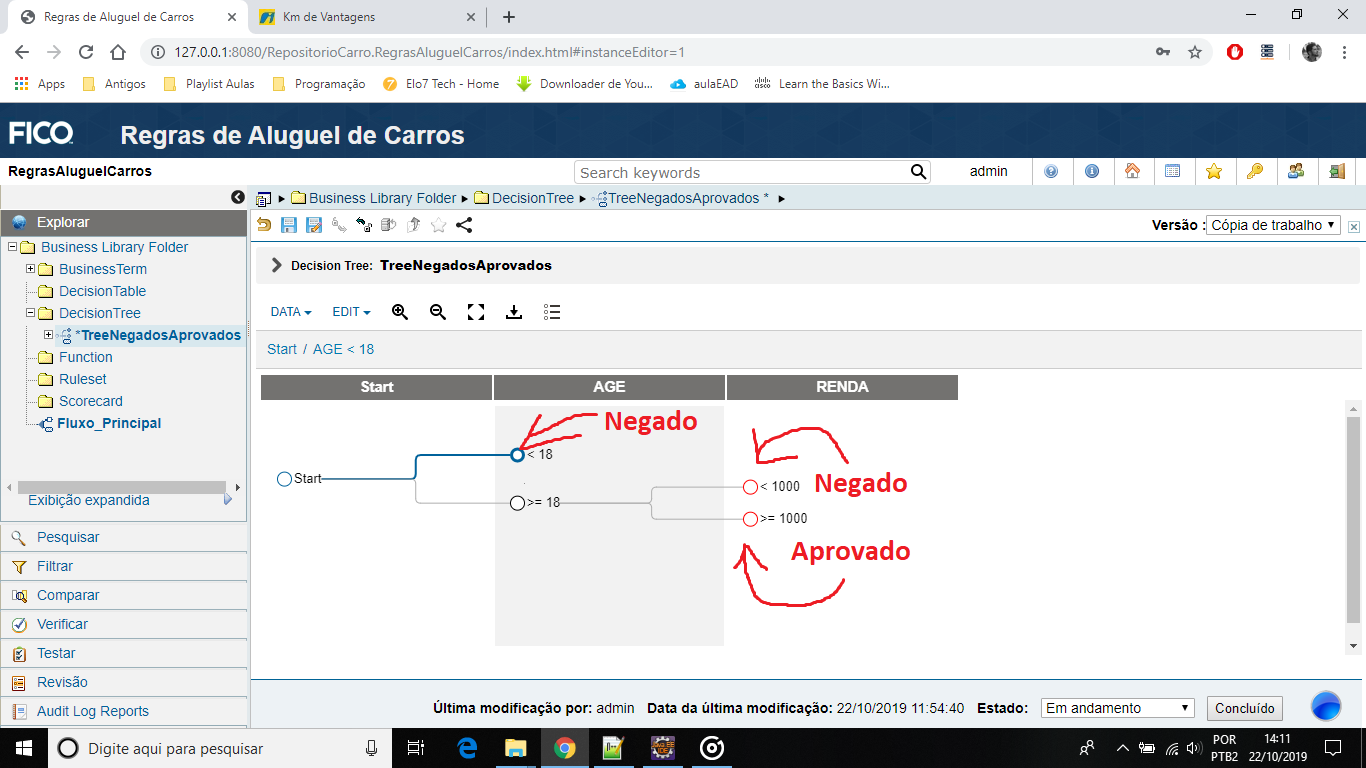Viewport: 1366px width, 768px height.
Task: Click the Concluído button at the bottom
Action: pos(1244,708)
